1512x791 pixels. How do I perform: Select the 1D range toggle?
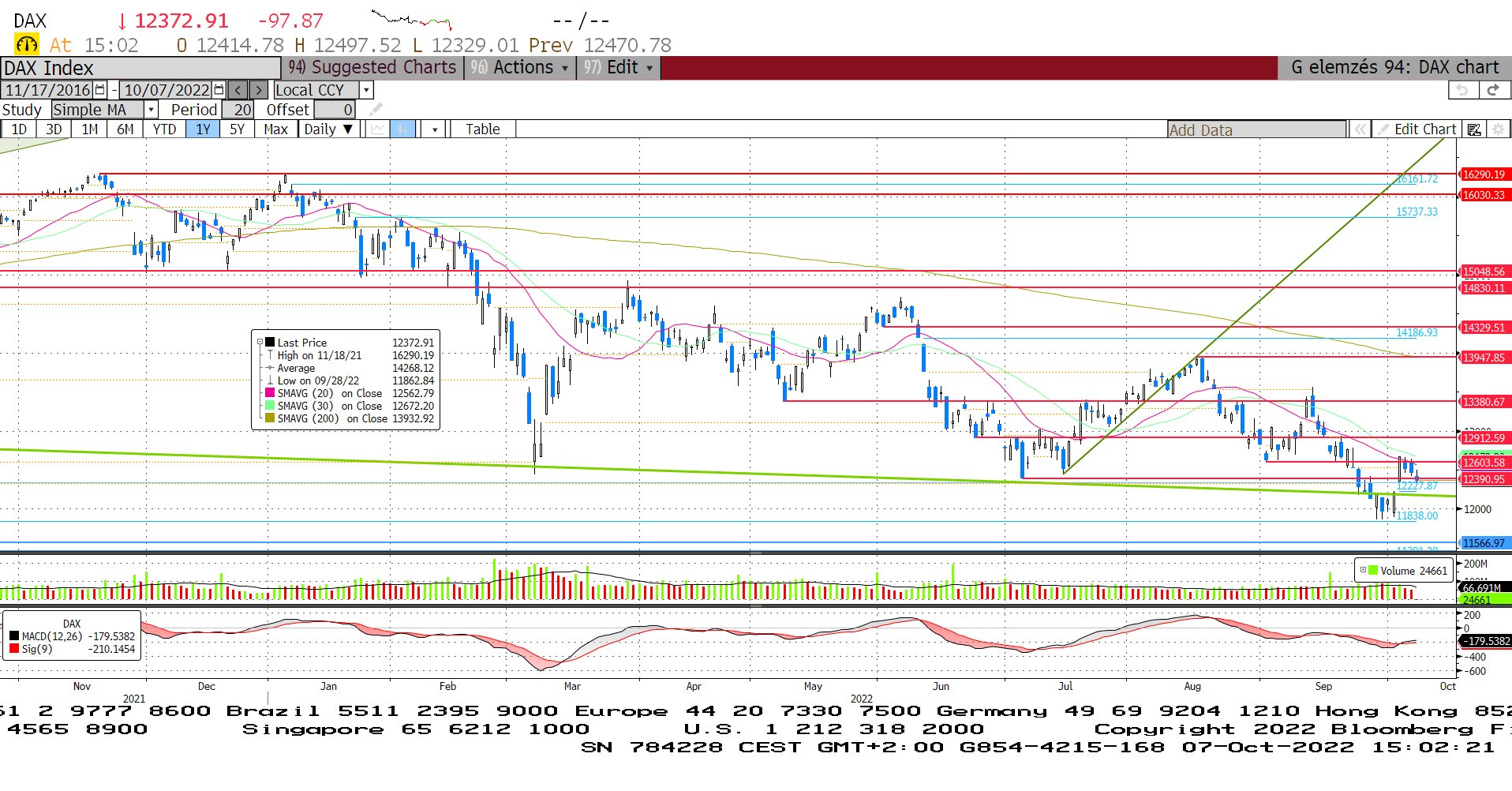pos(19,129)
